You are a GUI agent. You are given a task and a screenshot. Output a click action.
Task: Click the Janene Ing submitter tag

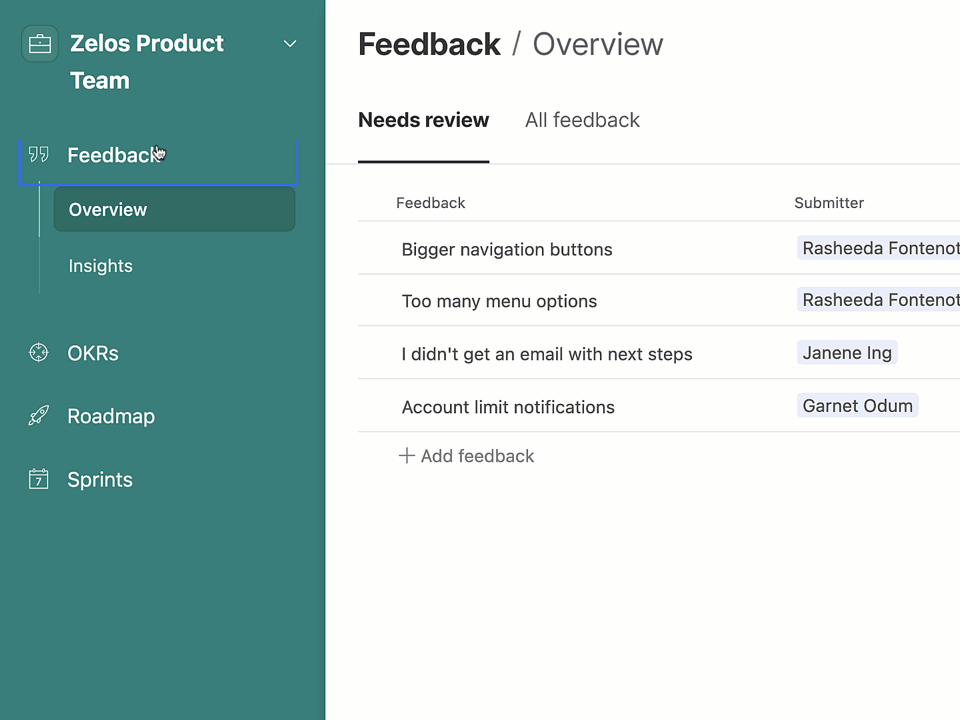pos(847,352)
